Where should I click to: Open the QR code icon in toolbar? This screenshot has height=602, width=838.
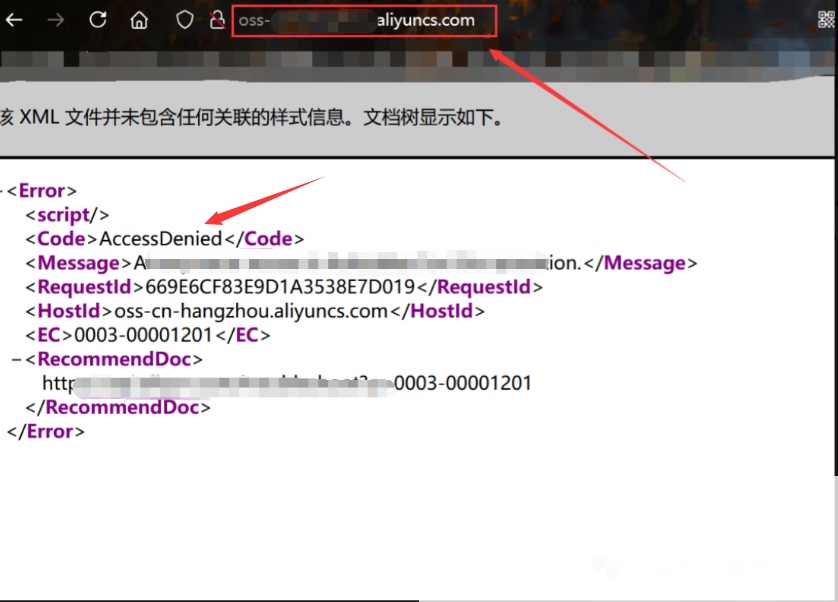tap(827, 20)
